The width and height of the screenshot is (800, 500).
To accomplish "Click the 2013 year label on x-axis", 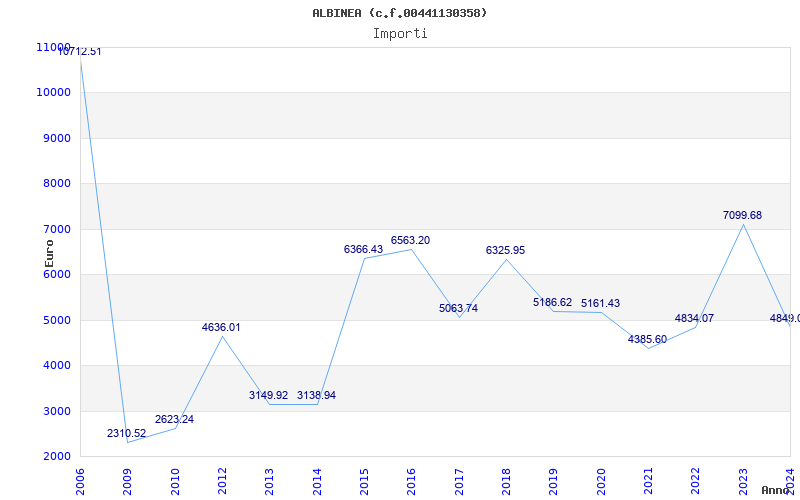I will click(269, 482).
